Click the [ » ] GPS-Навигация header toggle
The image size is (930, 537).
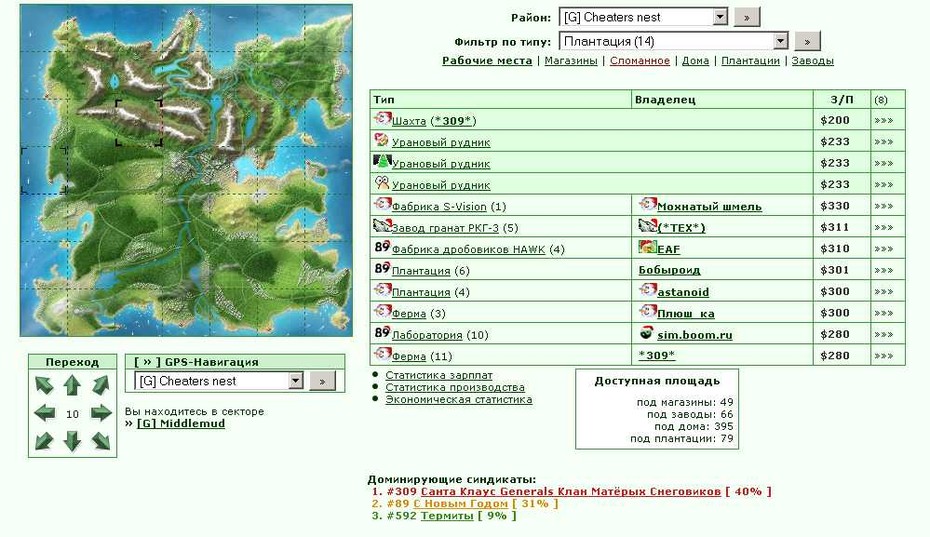pos(147,362)
